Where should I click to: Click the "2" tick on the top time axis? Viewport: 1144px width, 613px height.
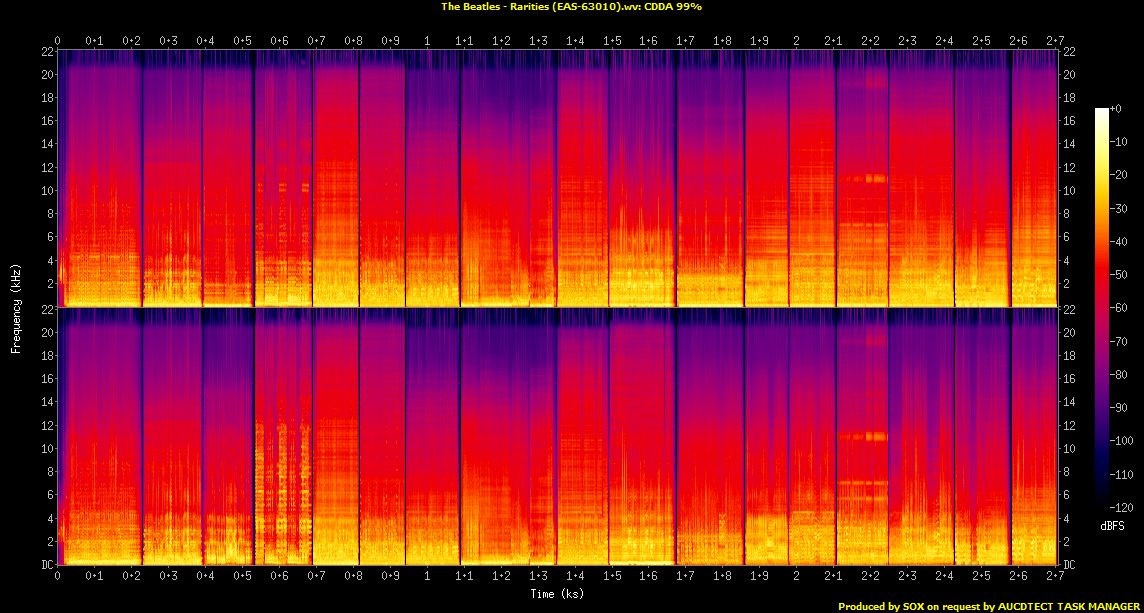click(x=796, y=40)
